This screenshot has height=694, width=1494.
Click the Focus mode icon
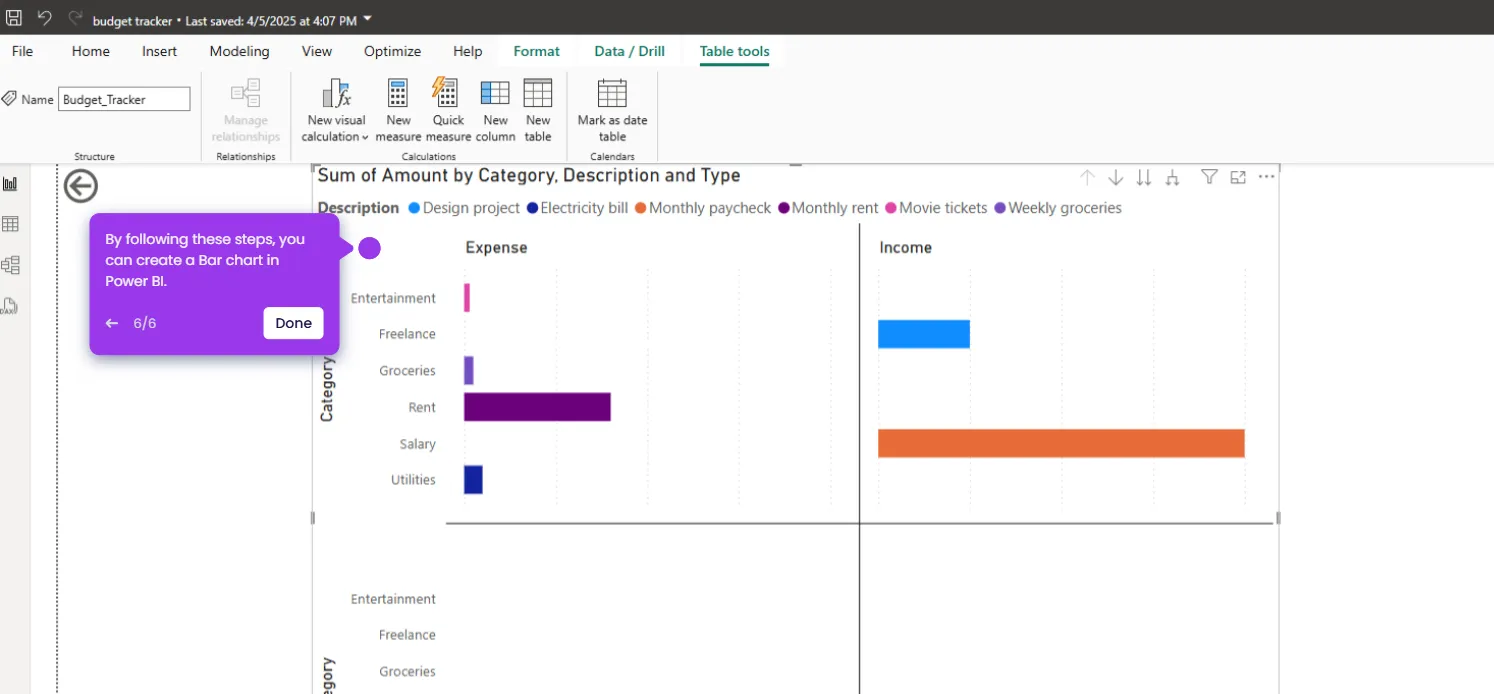pyautogui.click(x=1238, y=177)
